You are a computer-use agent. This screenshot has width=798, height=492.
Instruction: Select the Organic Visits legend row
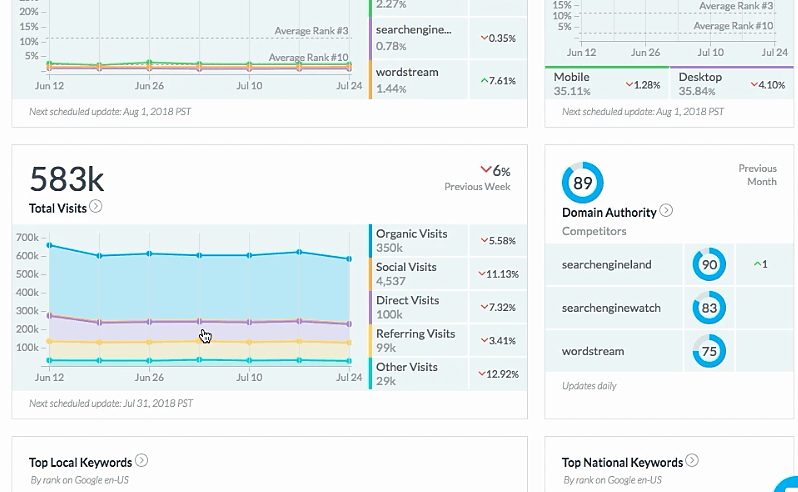448,241
